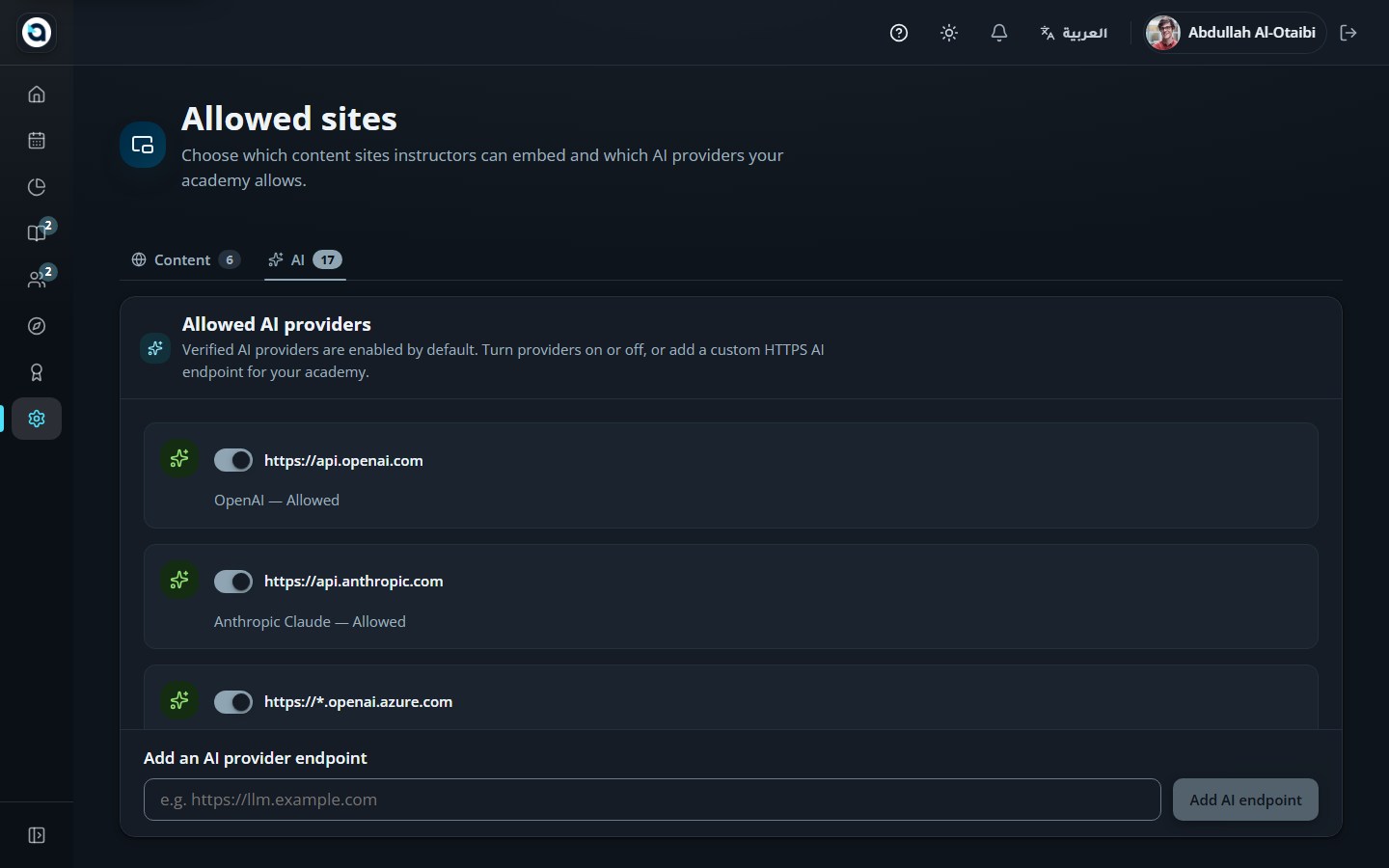Viewport: 1389px width, 868px height.
Task: Select the AI tab
Action: [305, 260]
